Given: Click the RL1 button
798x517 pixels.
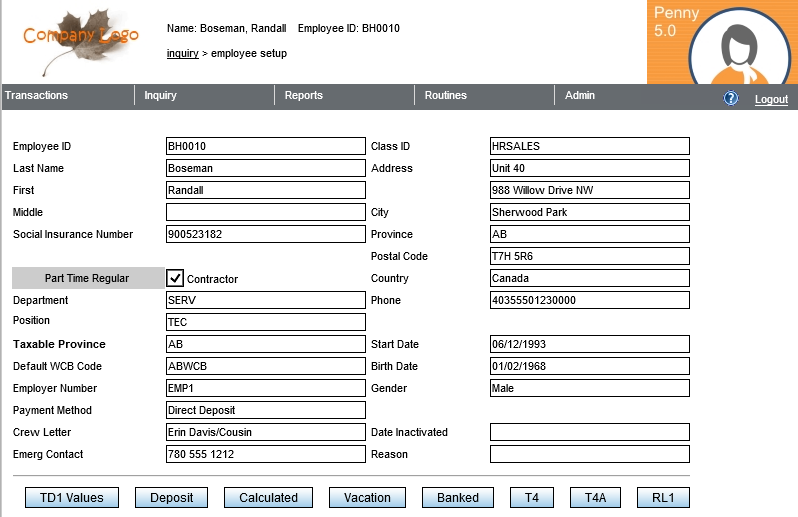Looking at the screenshot, I should click(663, 497).
